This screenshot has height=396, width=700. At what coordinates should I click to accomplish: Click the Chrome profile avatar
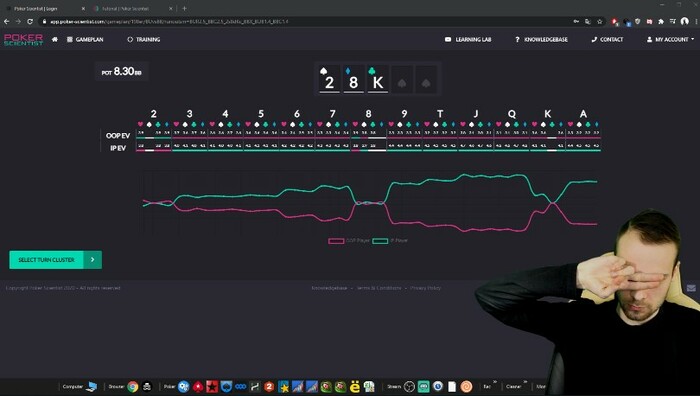pos(684,21)
